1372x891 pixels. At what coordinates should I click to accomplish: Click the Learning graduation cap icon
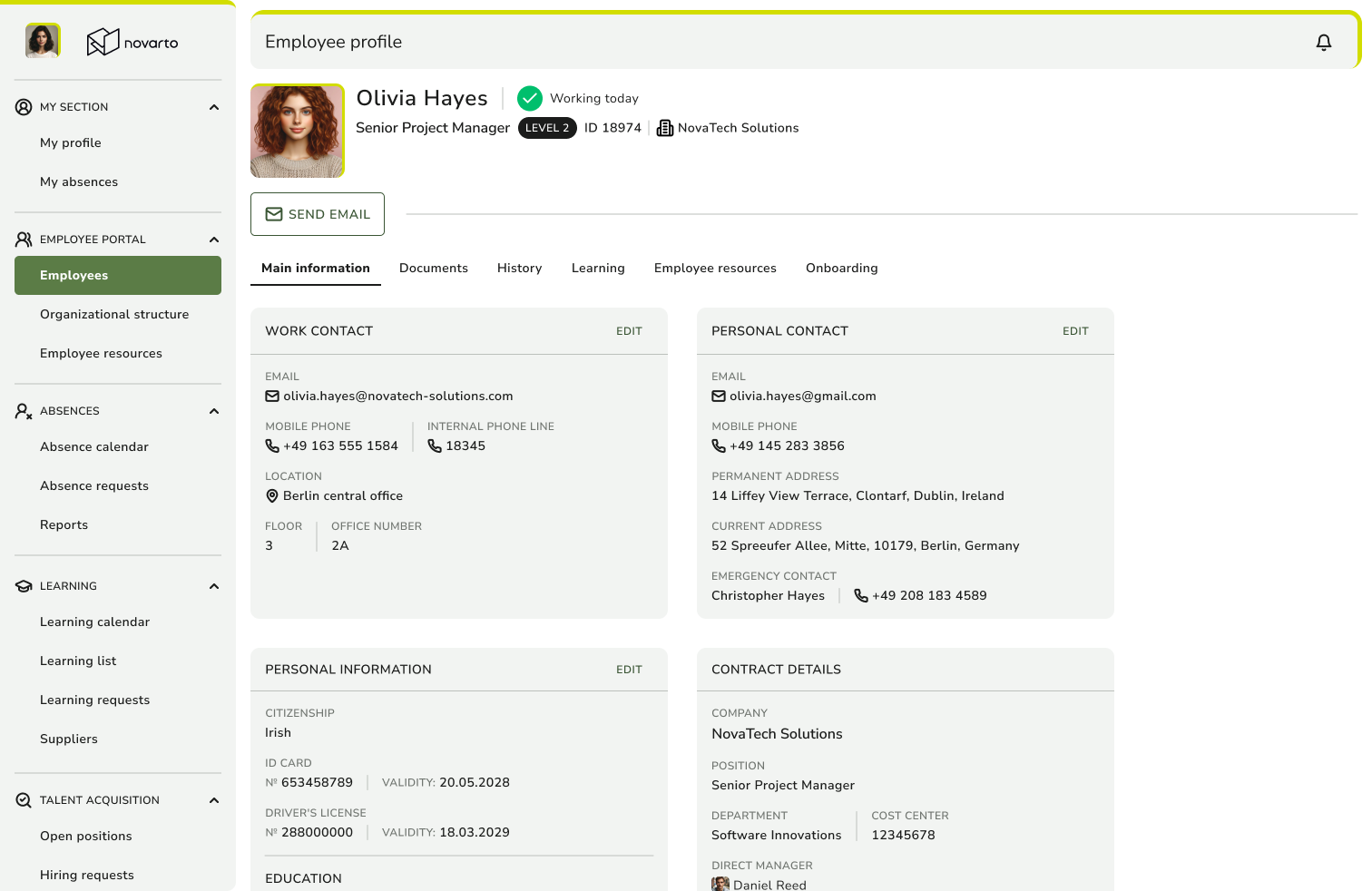pyautogui.click(x=24, y=586)
